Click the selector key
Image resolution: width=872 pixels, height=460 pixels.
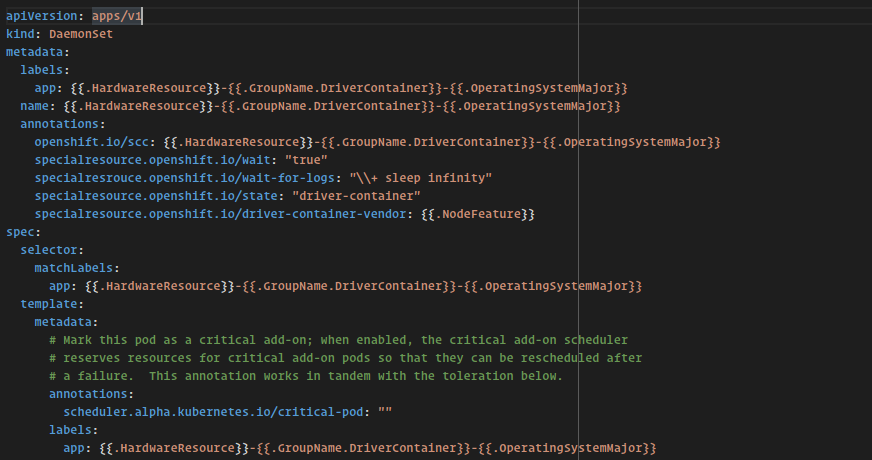pos(49,250)
